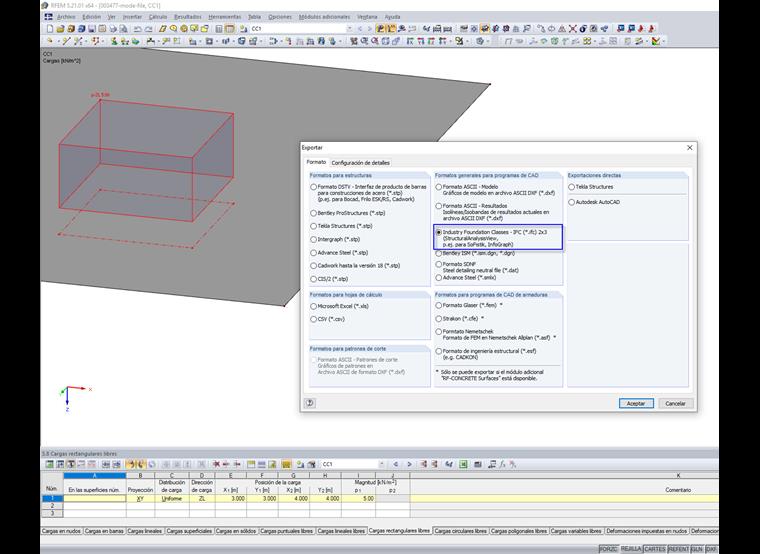Toggle CARTES in status bar

[x=654, y=549]
